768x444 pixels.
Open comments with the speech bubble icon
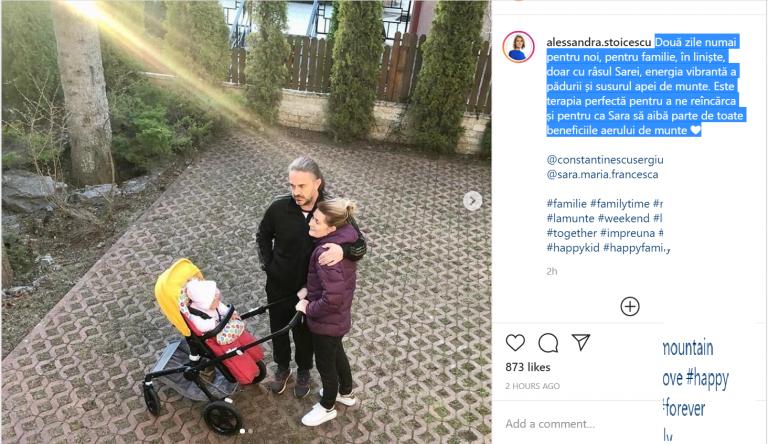pyautogui.click(x=548, y=343)
